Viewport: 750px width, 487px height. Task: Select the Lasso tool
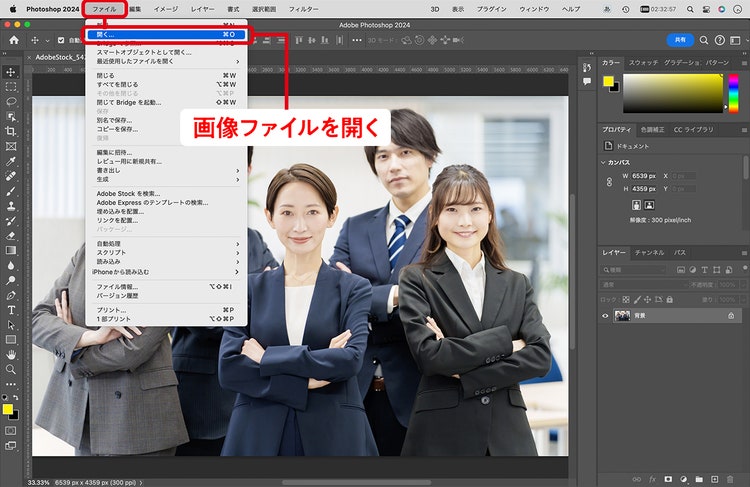(11, 102)
